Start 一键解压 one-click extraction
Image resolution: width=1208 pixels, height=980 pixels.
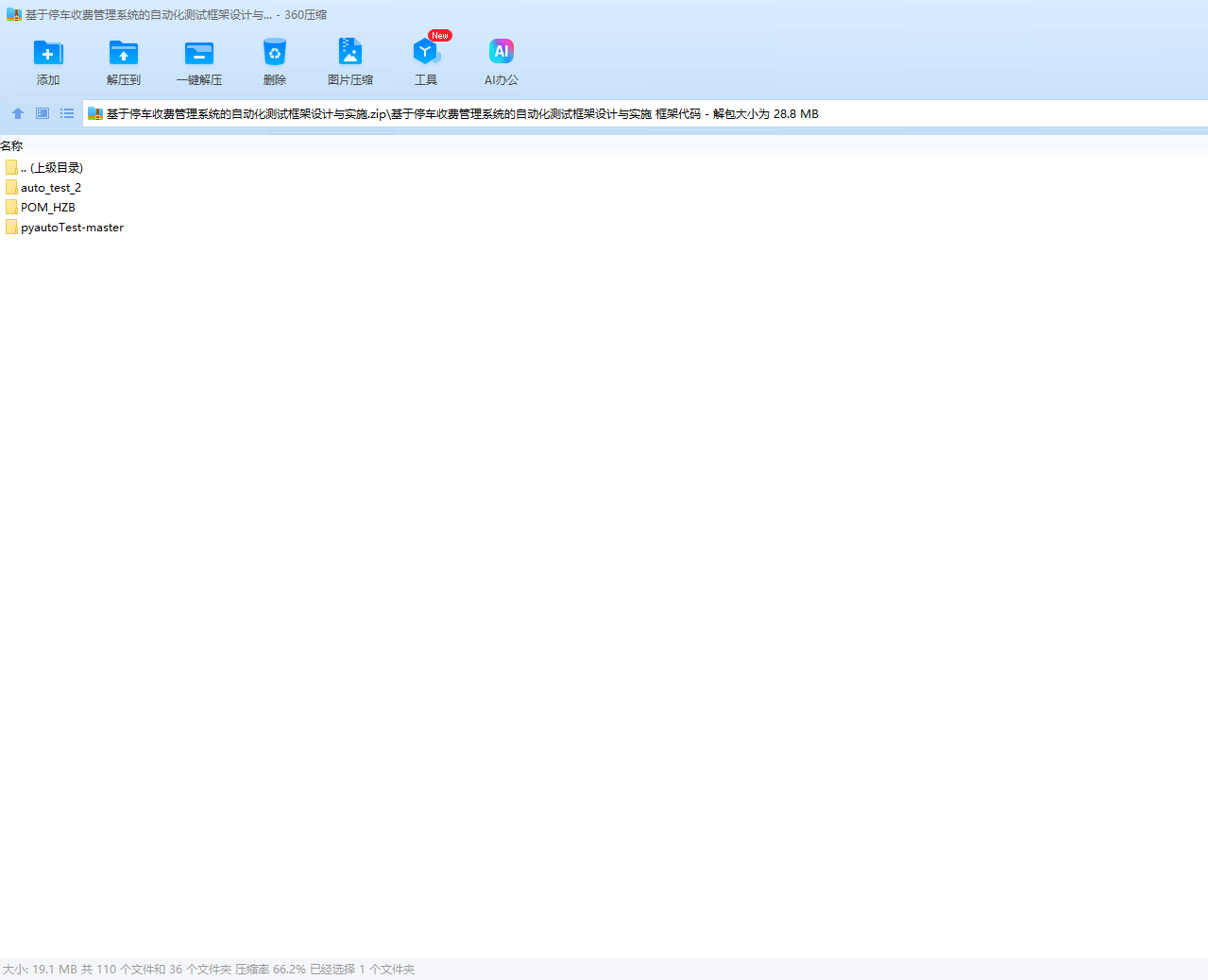(198, 62)
